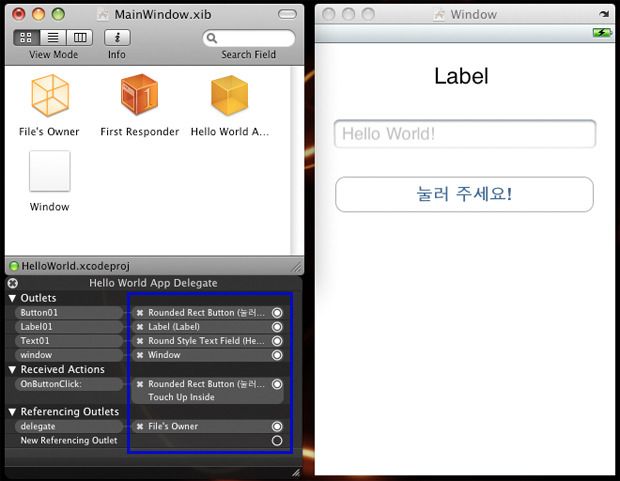The height and width of the screenshot is (481, 620).
Task: Switch to list view mode
Action: point(53,38)
